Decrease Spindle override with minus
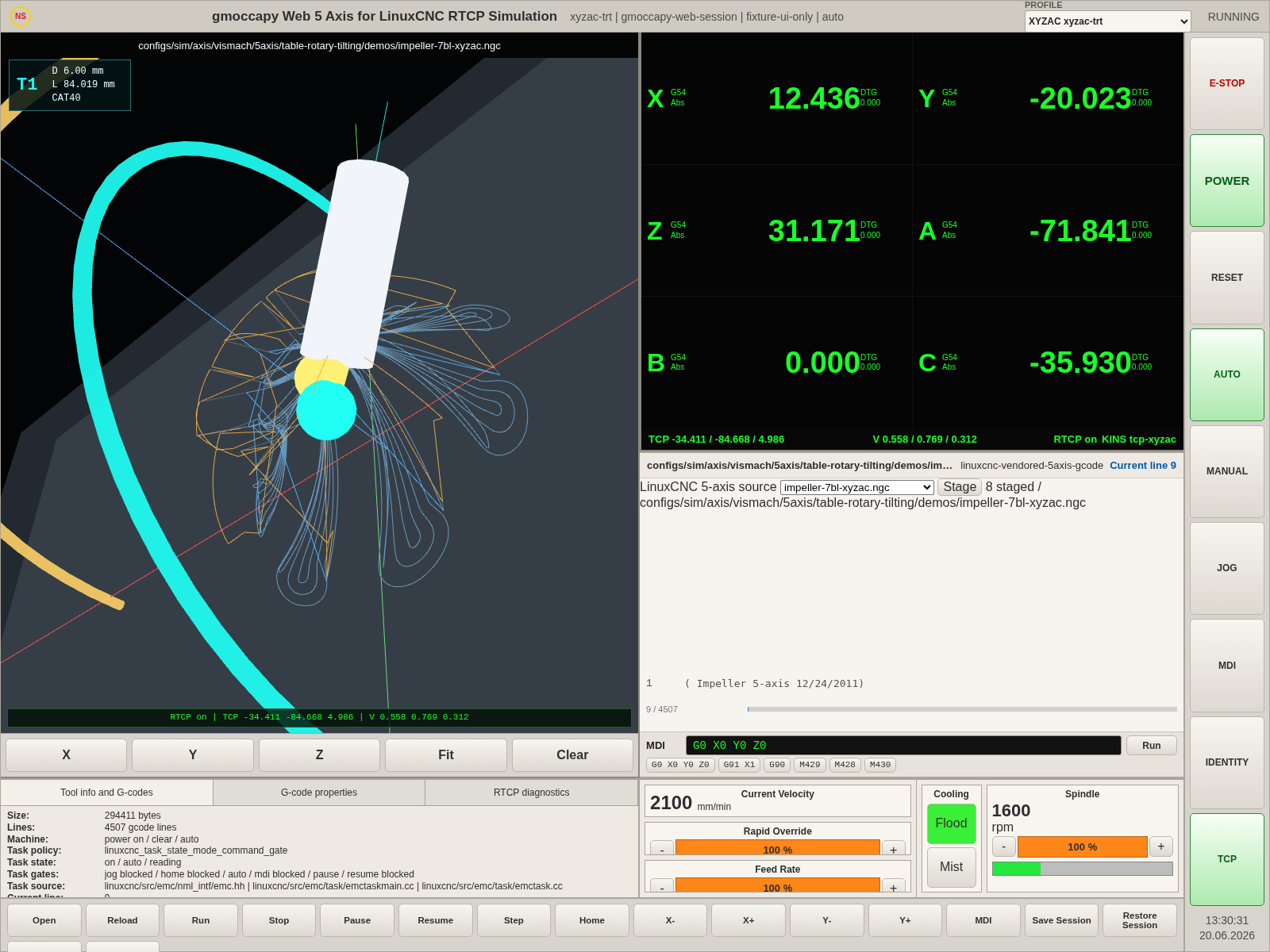This screenshot has width=1270, height=952. click(1003, 846)
